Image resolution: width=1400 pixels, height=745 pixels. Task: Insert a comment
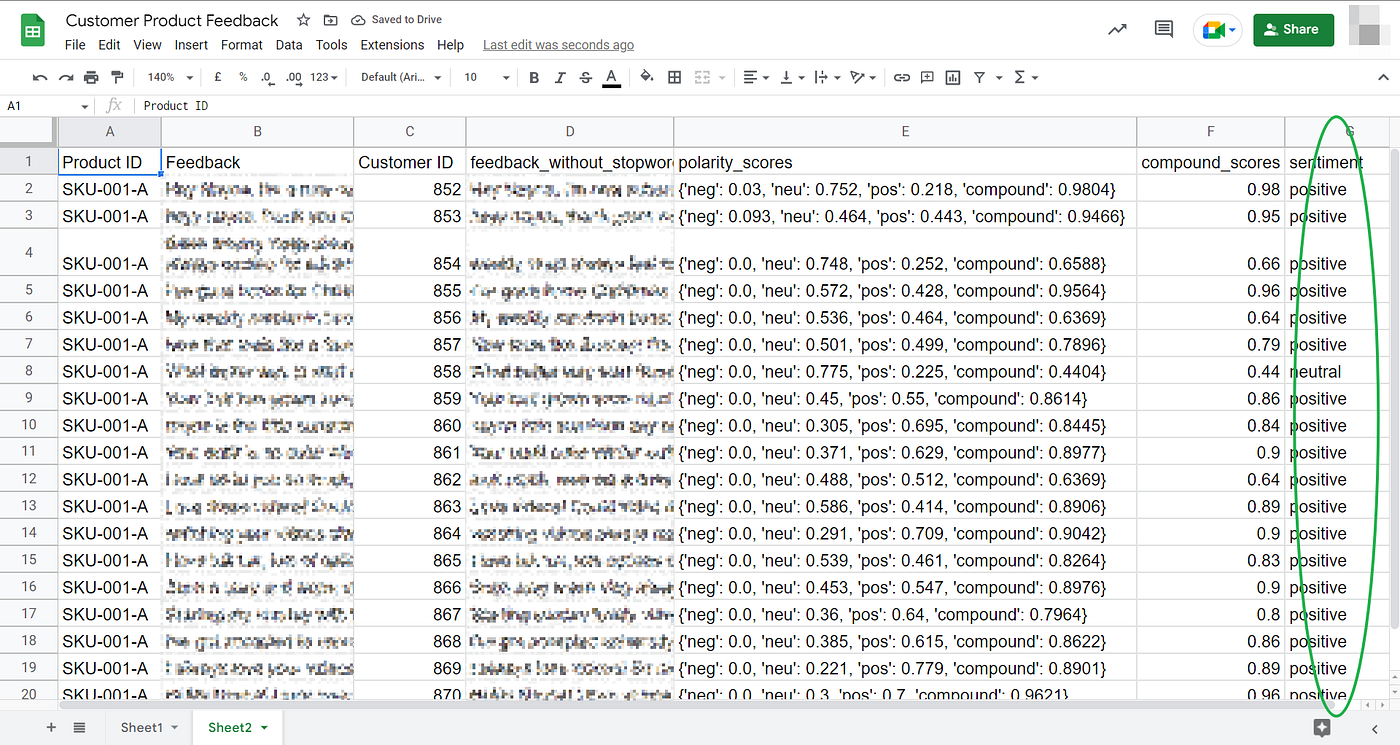pos(927,77)
